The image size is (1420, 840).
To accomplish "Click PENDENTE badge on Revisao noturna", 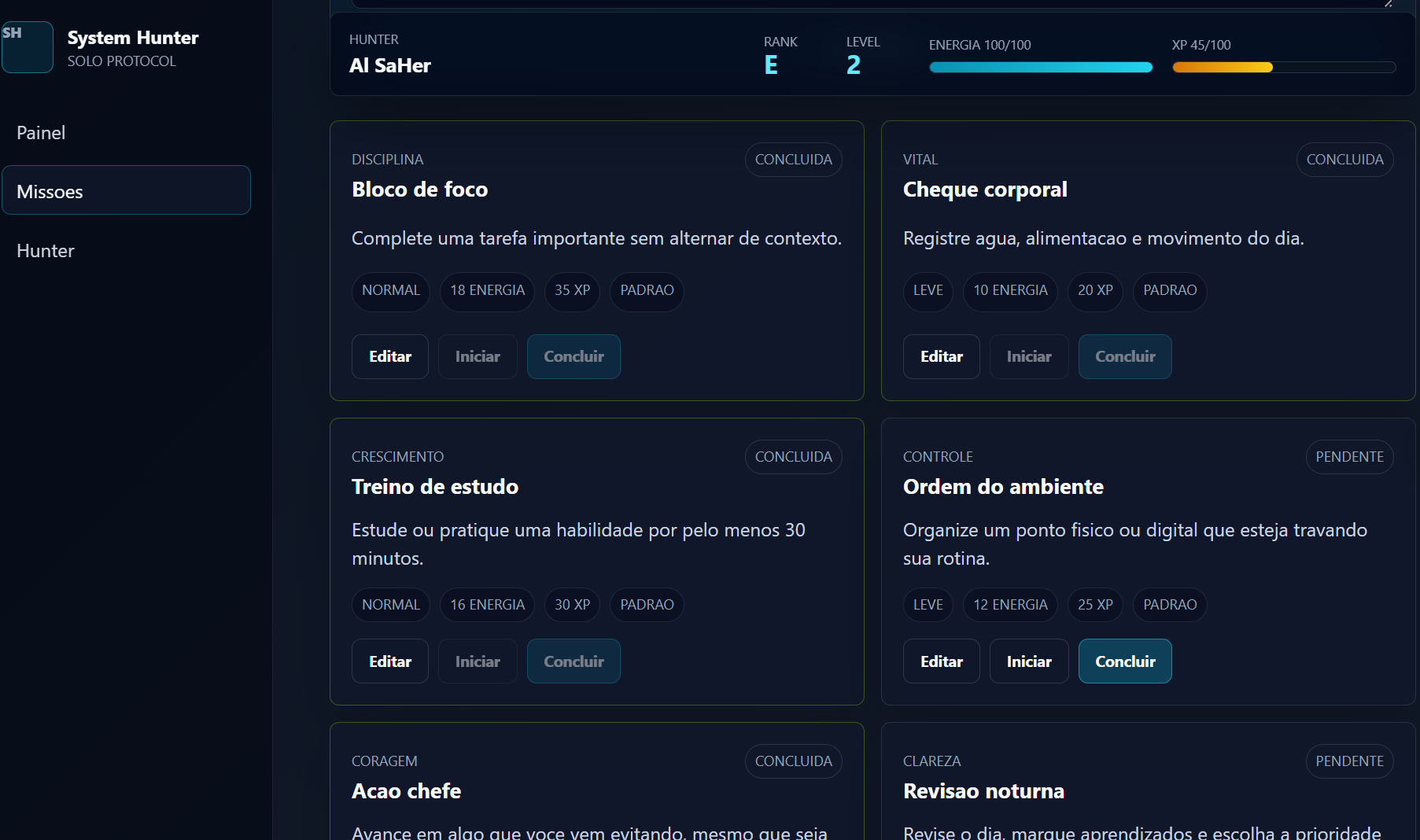I will click(x=1349, y=761).
